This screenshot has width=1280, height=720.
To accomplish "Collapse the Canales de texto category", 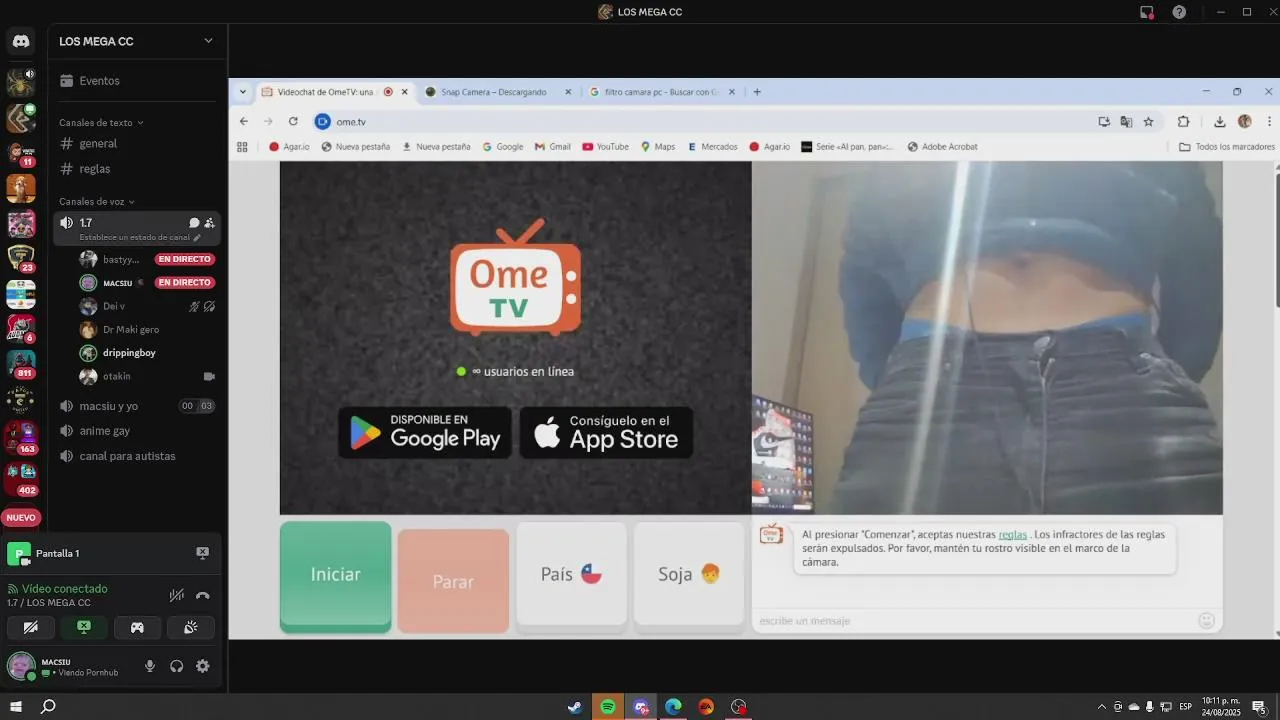I will [101, 123].
